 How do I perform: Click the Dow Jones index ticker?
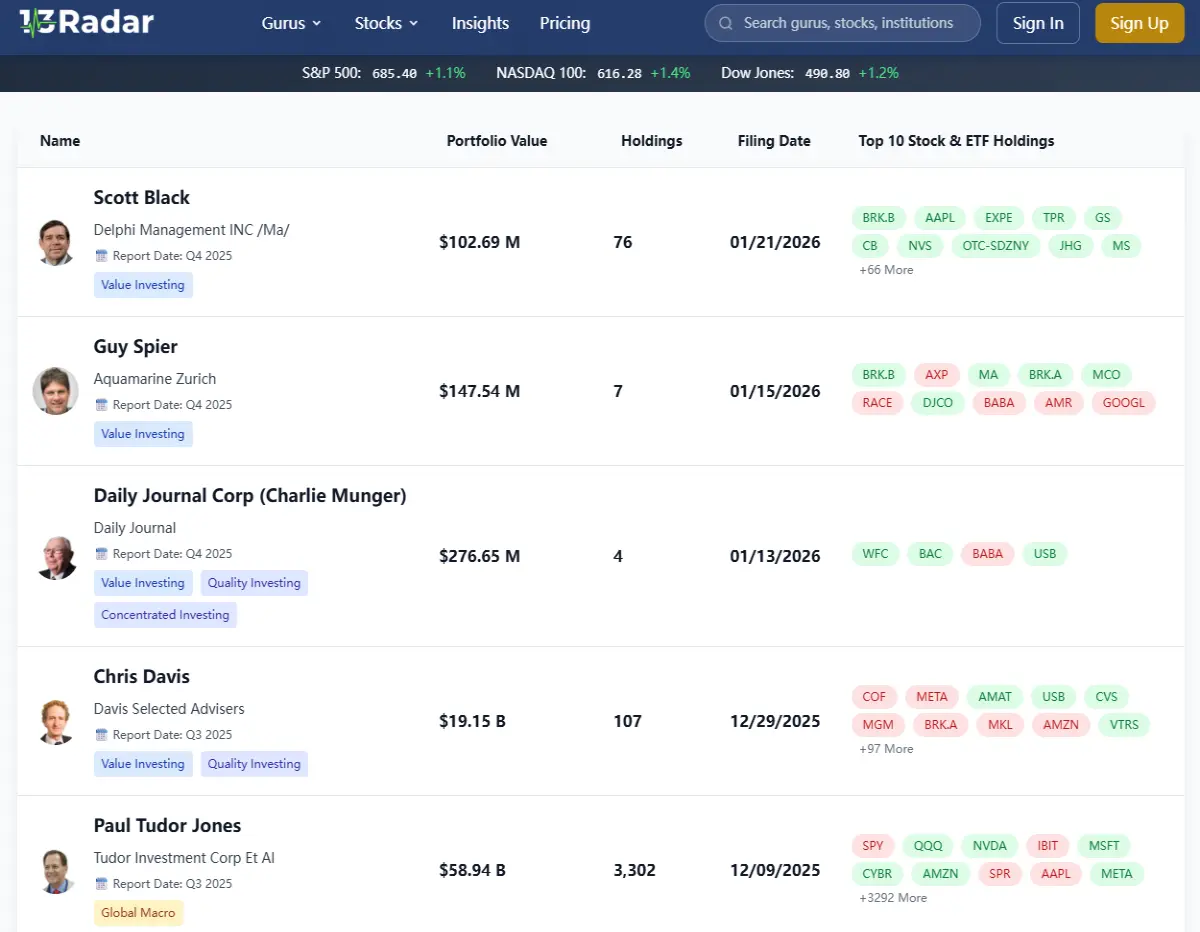coord(810,73)
